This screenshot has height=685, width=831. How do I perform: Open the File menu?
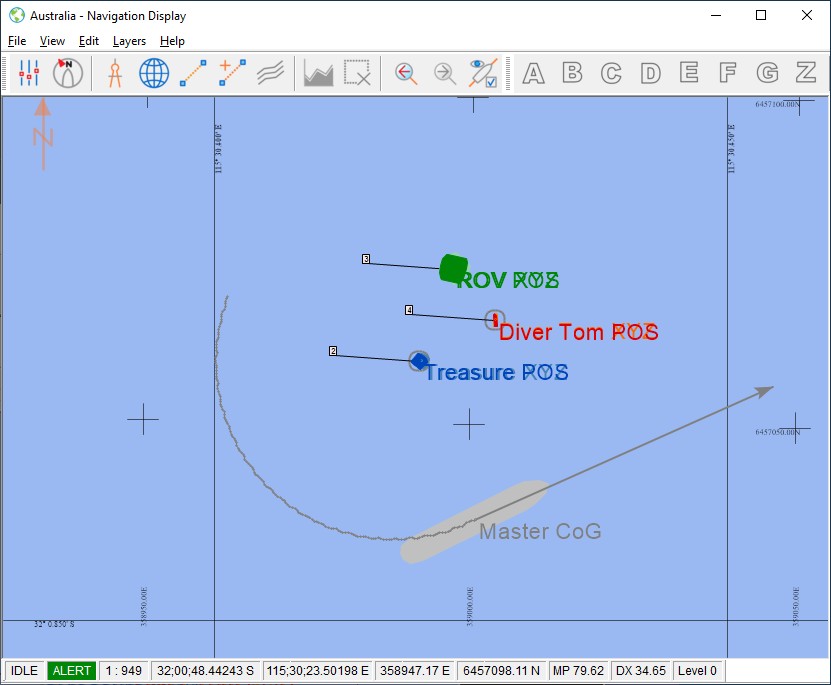coord(17,41)
